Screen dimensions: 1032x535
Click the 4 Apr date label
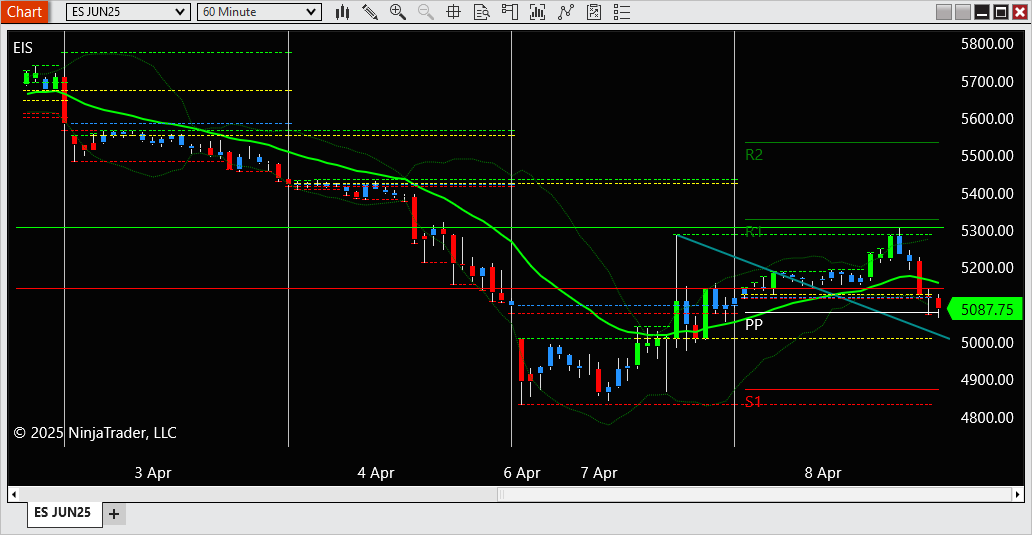(376, 472)
